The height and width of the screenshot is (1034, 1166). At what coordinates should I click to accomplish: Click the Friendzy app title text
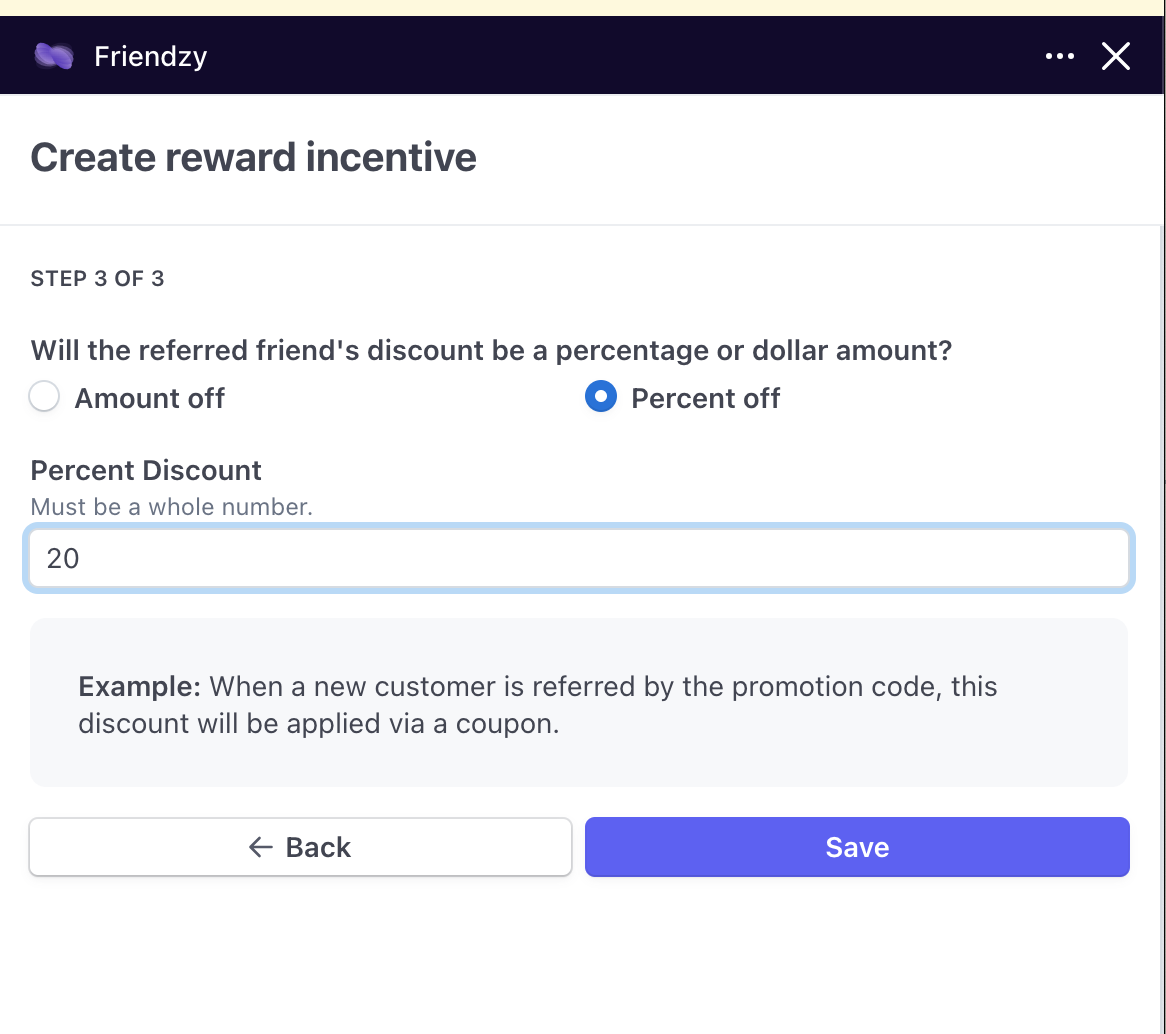pos(150,56)
